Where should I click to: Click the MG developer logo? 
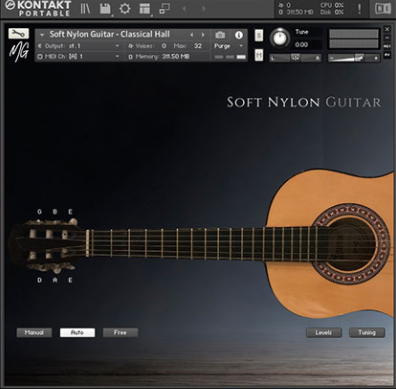click(19, 51)
